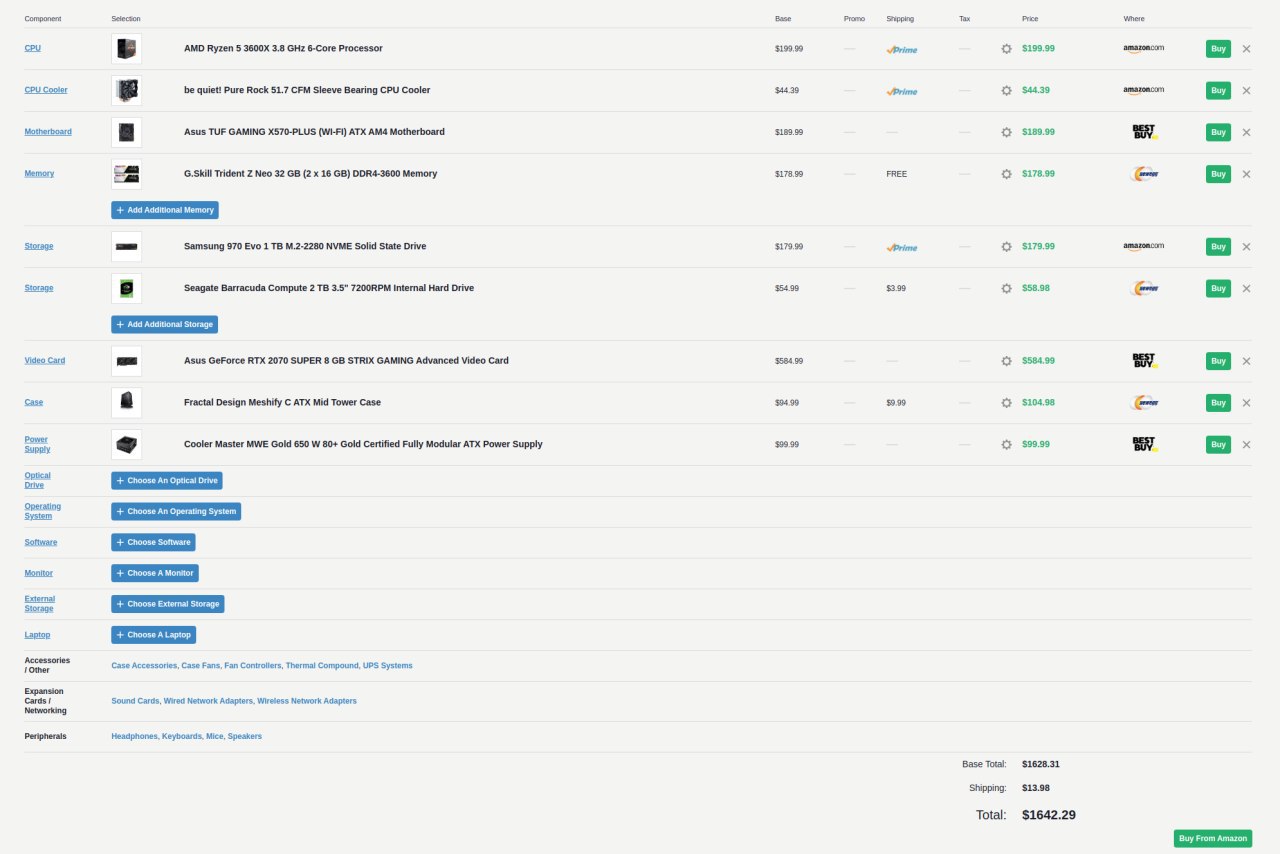Viewport: 1280px width, 854px height.
Task: Buy the AMD Ryzen 5 3600X
Action: point(1218,48)
